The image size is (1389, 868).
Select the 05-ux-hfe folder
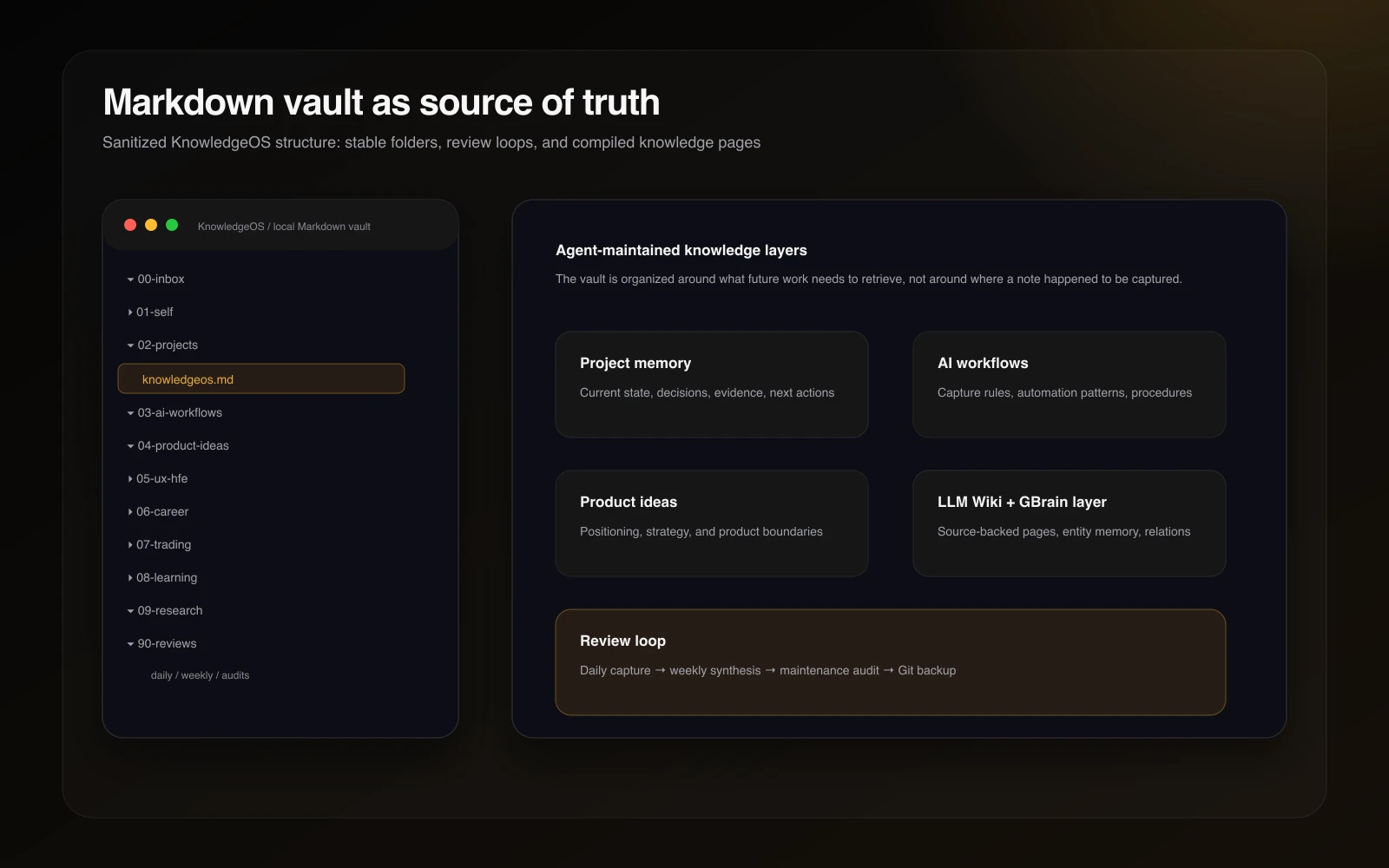pos(161,478)
